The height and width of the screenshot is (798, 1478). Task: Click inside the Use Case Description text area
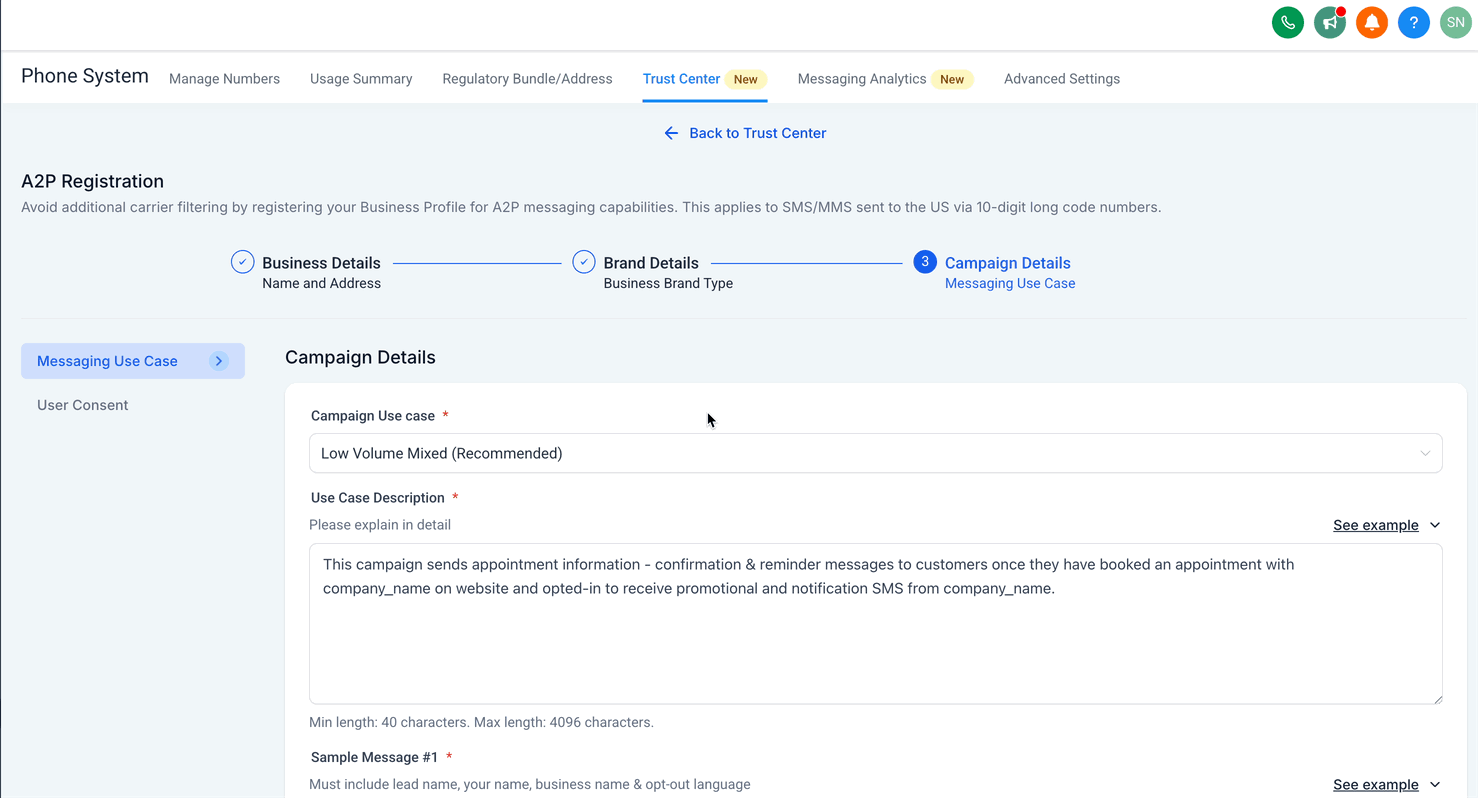point(875,624)
